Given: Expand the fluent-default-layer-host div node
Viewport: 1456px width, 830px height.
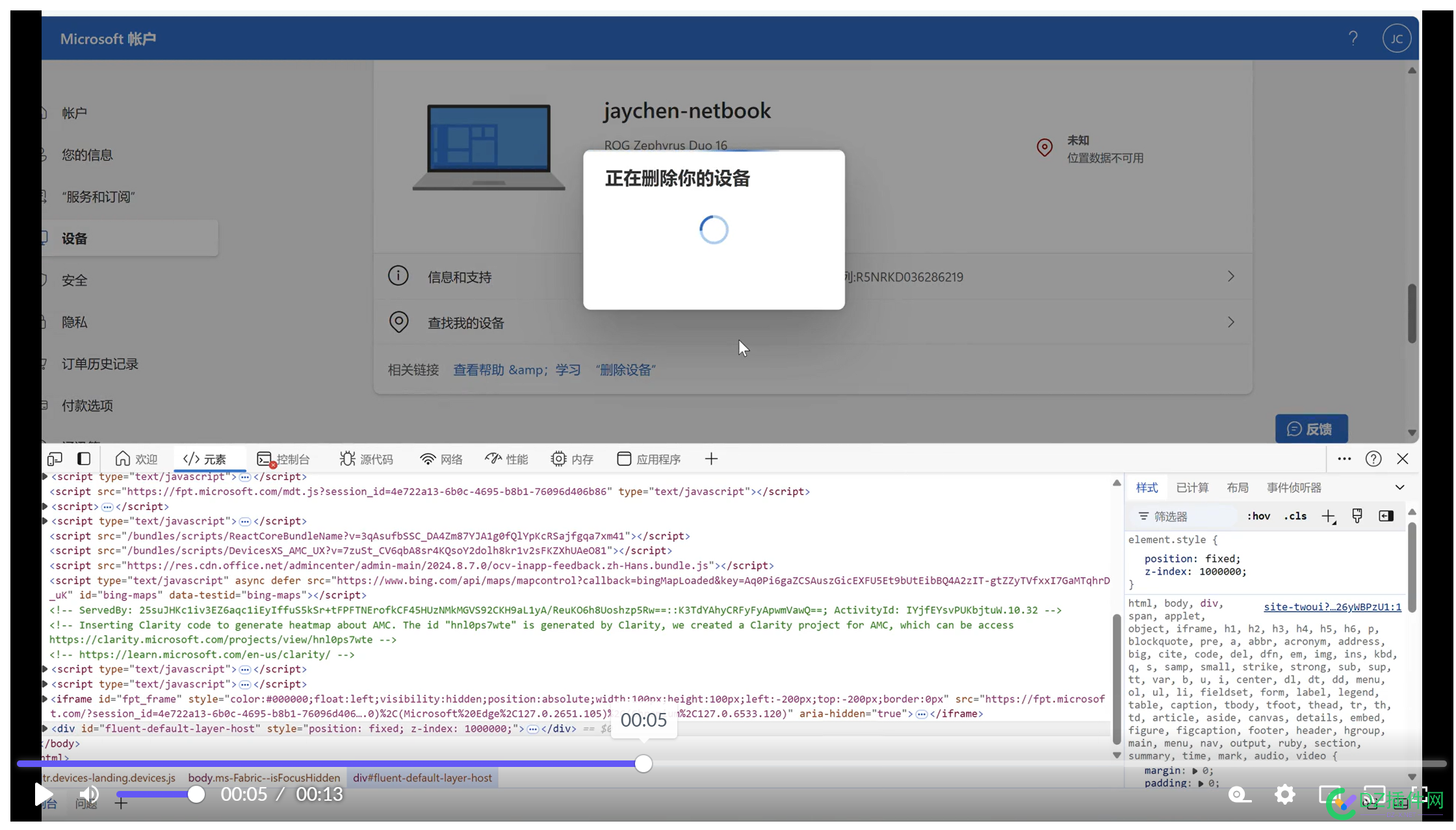Looking at the screenshot, I should point(45,729).
